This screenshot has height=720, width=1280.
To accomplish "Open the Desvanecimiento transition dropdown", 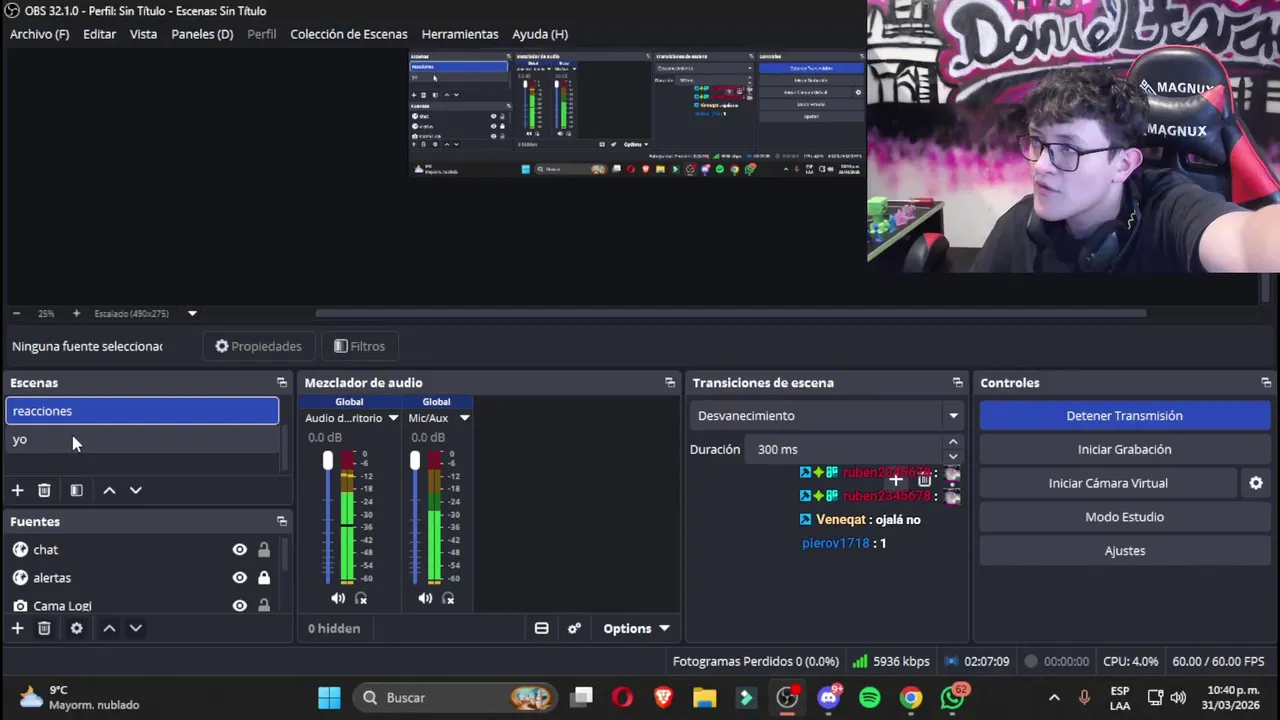I will tap(826, 416).
